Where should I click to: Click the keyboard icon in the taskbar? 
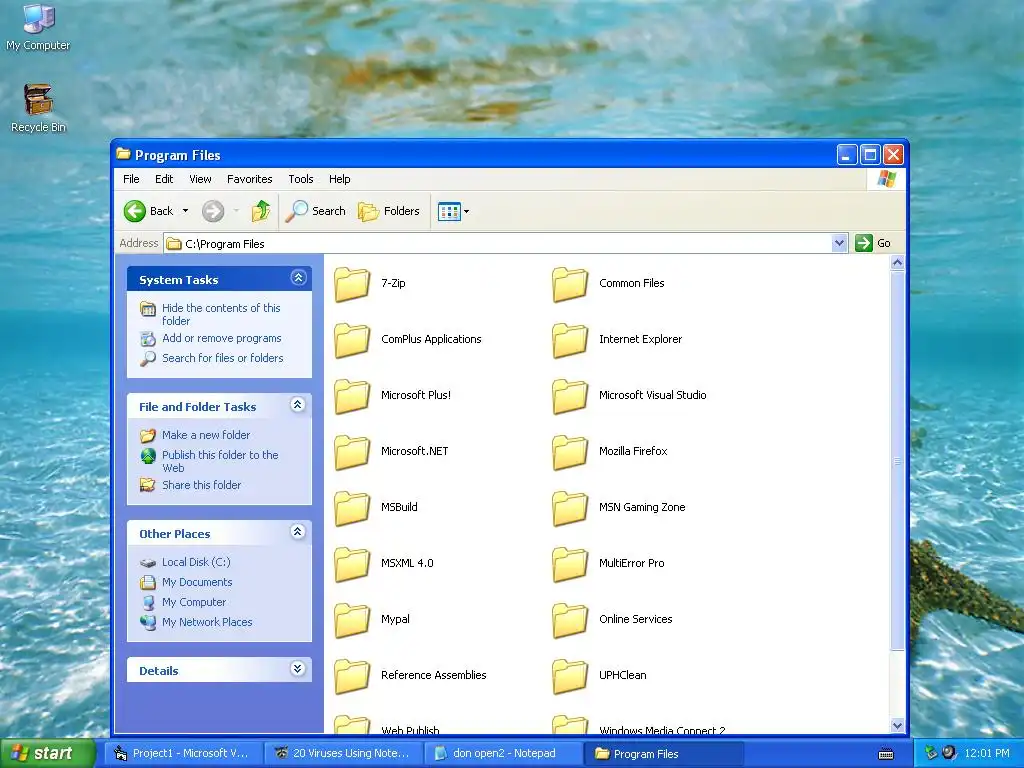[x=886, y=754]
